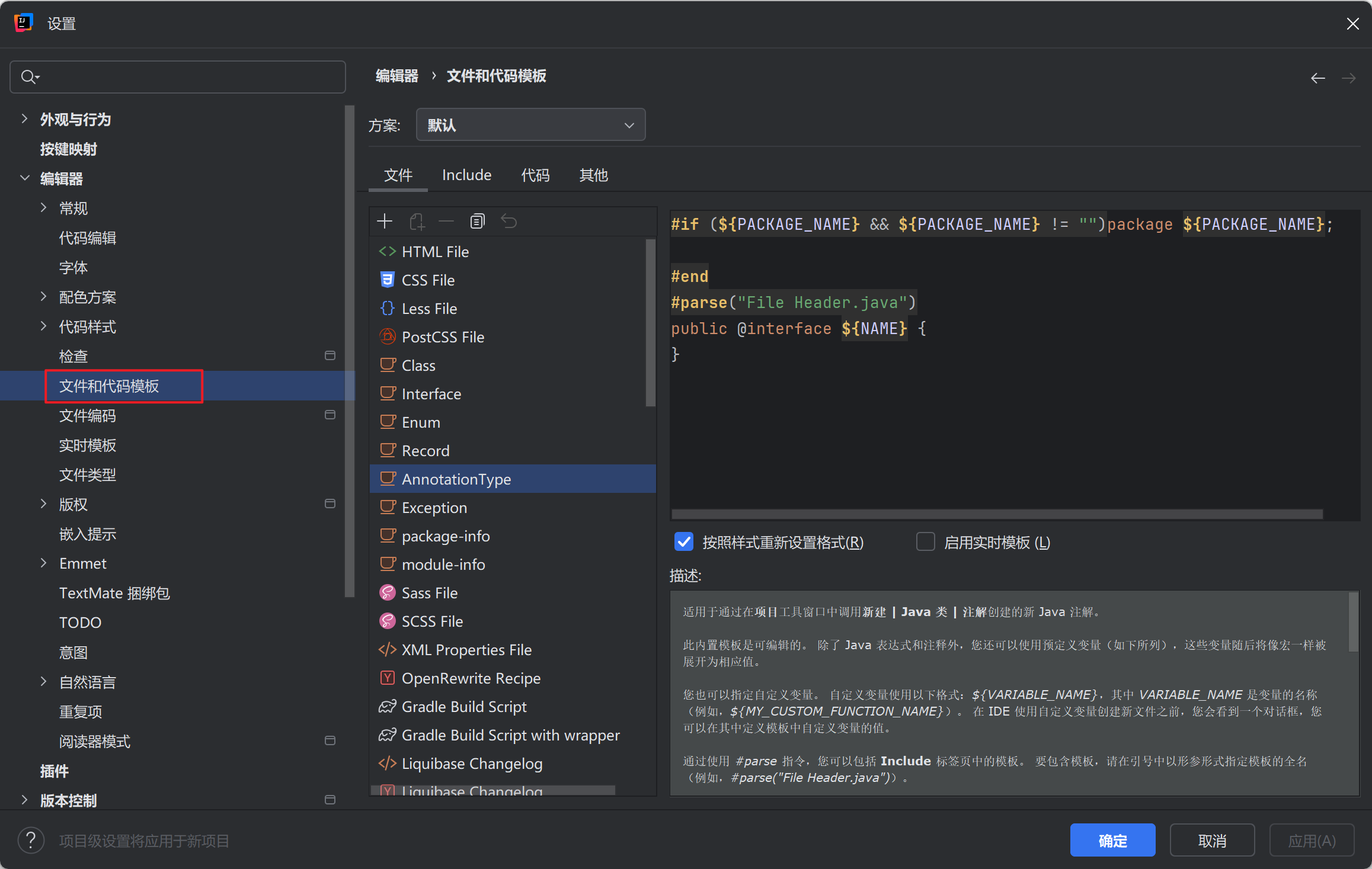Expand the 版权 tree node
Image resolution: width=1372 pixels, height=869 pixels.
point(43,504)
